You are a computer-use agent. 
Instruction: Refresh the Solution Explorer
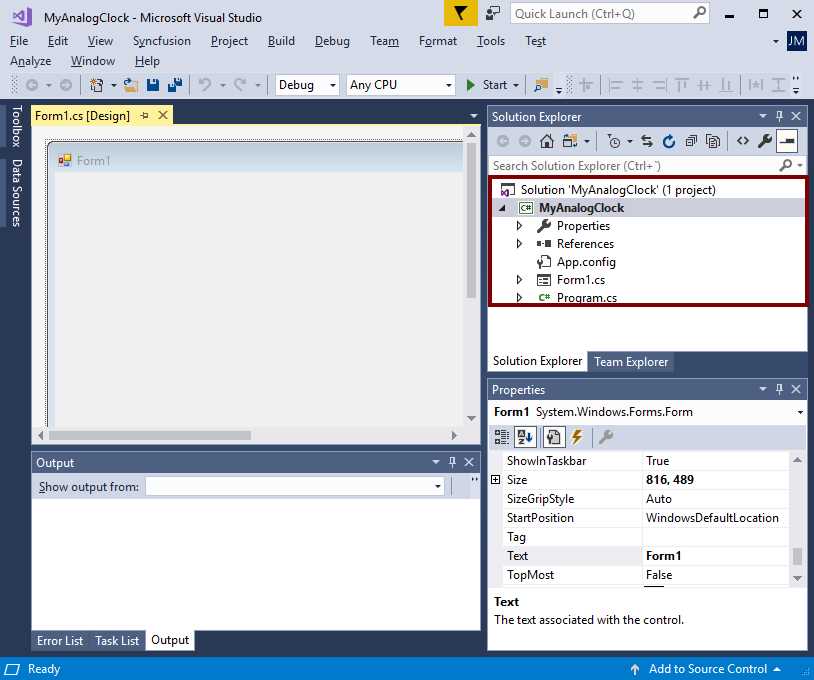pos(669,141)
